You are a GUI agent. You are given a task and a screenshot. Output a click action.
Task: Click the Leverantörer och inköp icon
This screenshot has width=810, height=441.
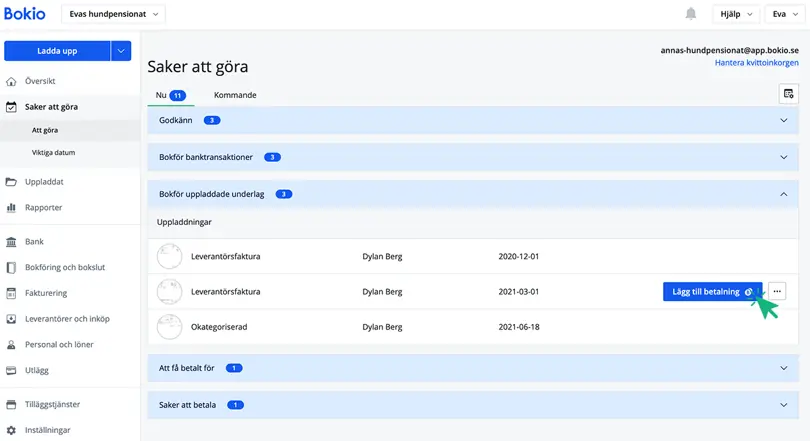click(11, 319)
